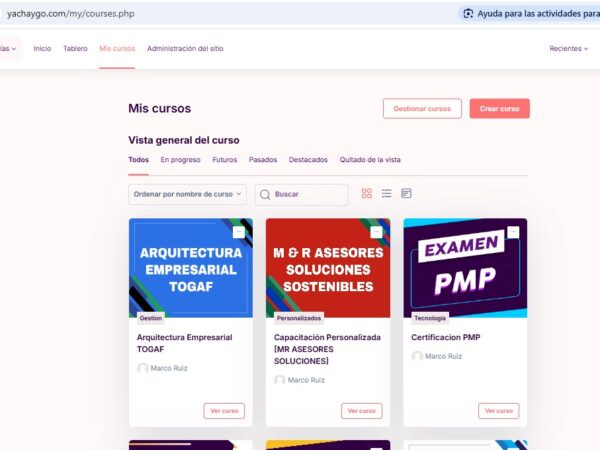Image resolution: width=600 pixels, height=450 pixels.
Task: Open options menu on TOGAF course card
Action: 239,232
